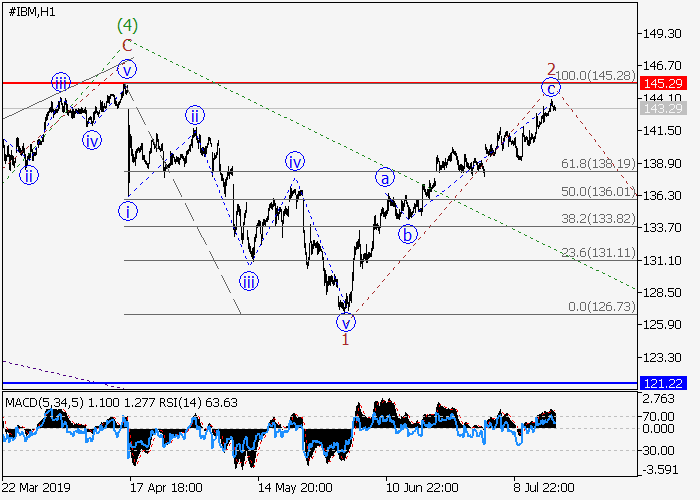Click the circled wave 'a' label
This screenshot has height=500, width=700.
[384, 177]
